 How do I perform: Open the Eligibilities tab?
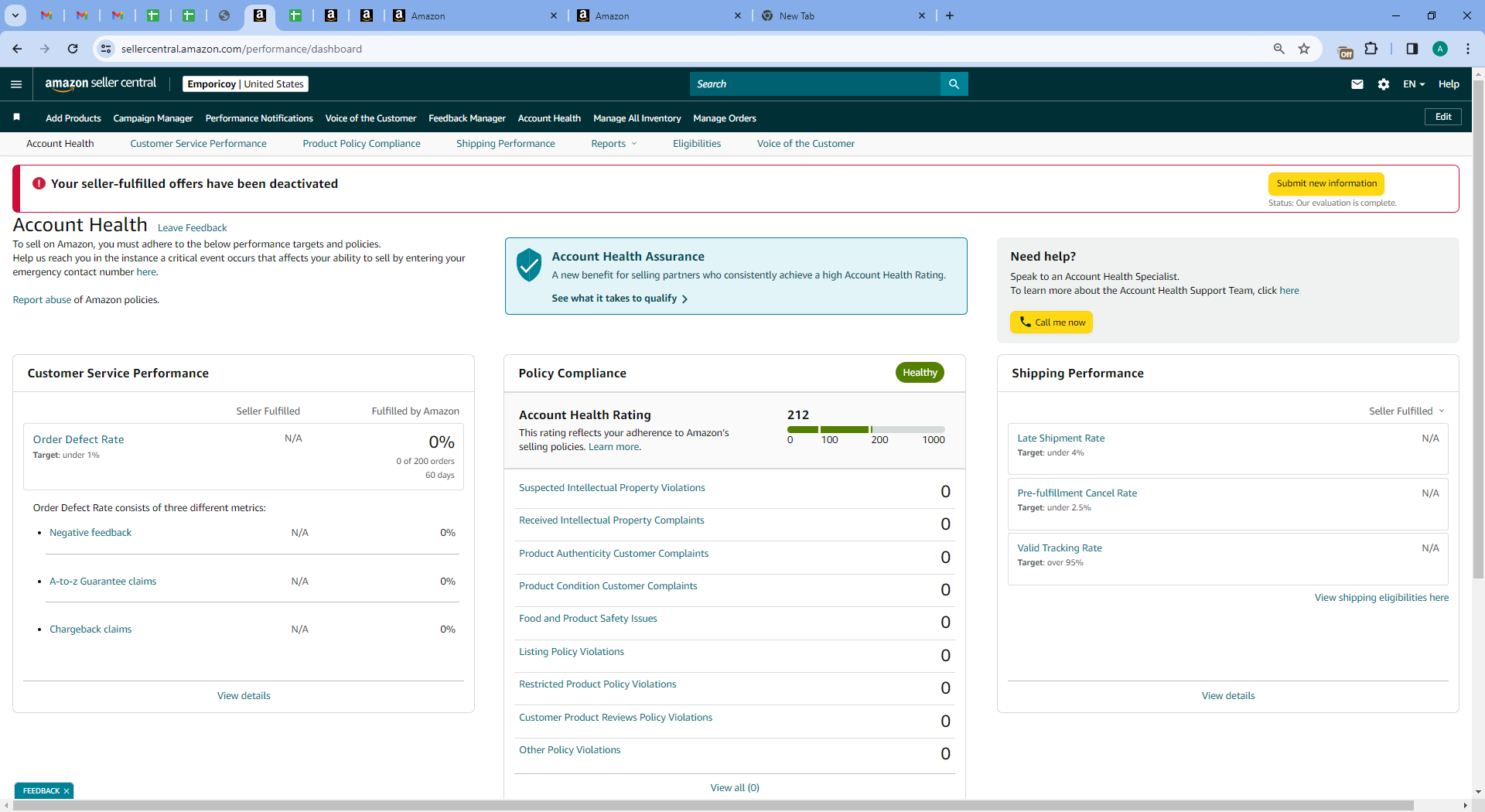click(697, 144)
